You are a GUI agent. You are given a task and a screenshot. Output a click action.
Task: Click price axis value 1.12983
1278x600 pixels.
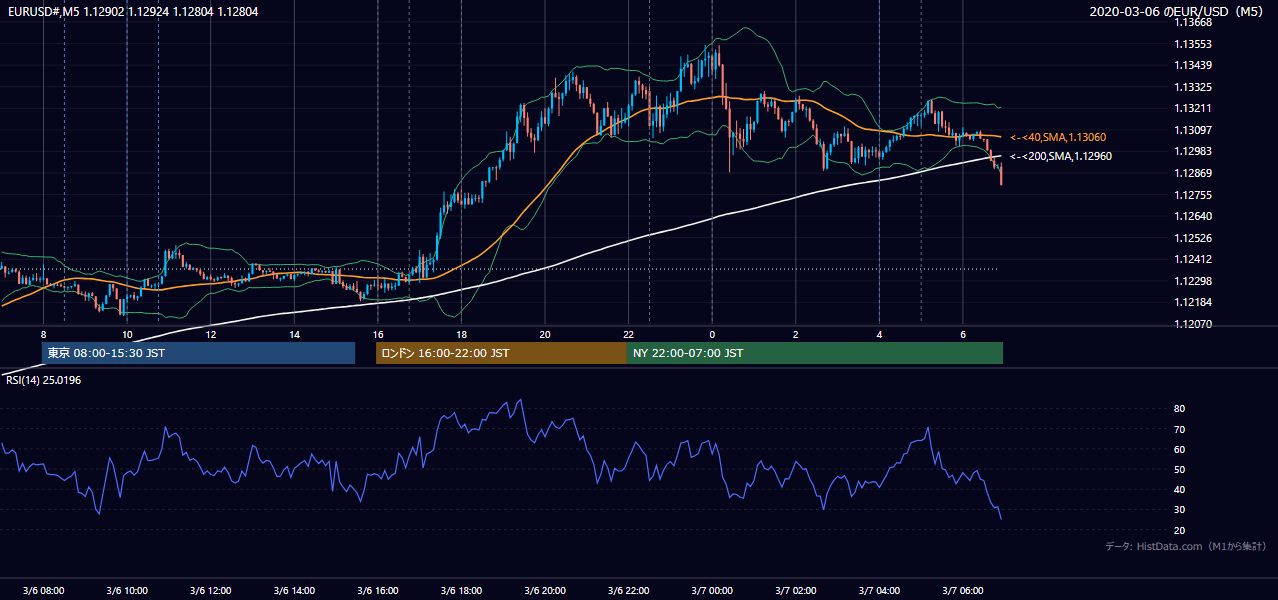(x=1193, y=152)
